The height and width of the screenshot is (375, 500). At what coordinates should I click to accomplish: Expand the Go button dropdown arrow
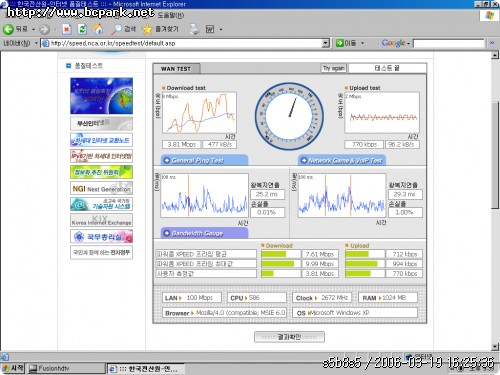pyautogui.click(x=362, y=43)
